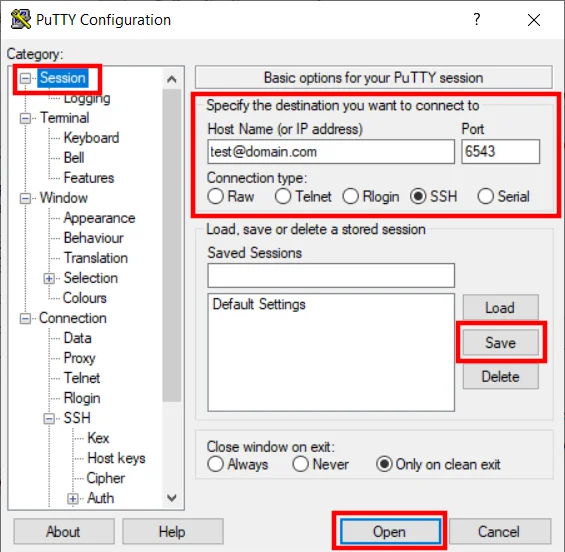565x552 pixels.
Task: Open the Cipher settings category
Action: tap(106, 478)
